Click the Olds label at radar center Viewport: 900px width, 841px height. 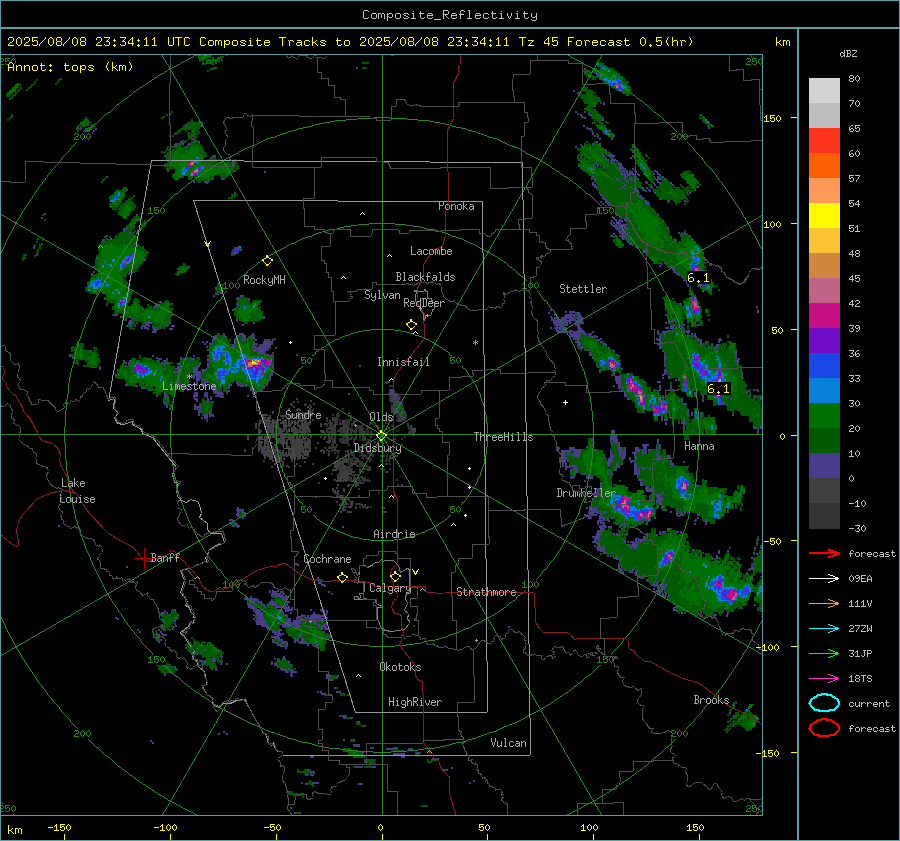[x=381, y=417]
